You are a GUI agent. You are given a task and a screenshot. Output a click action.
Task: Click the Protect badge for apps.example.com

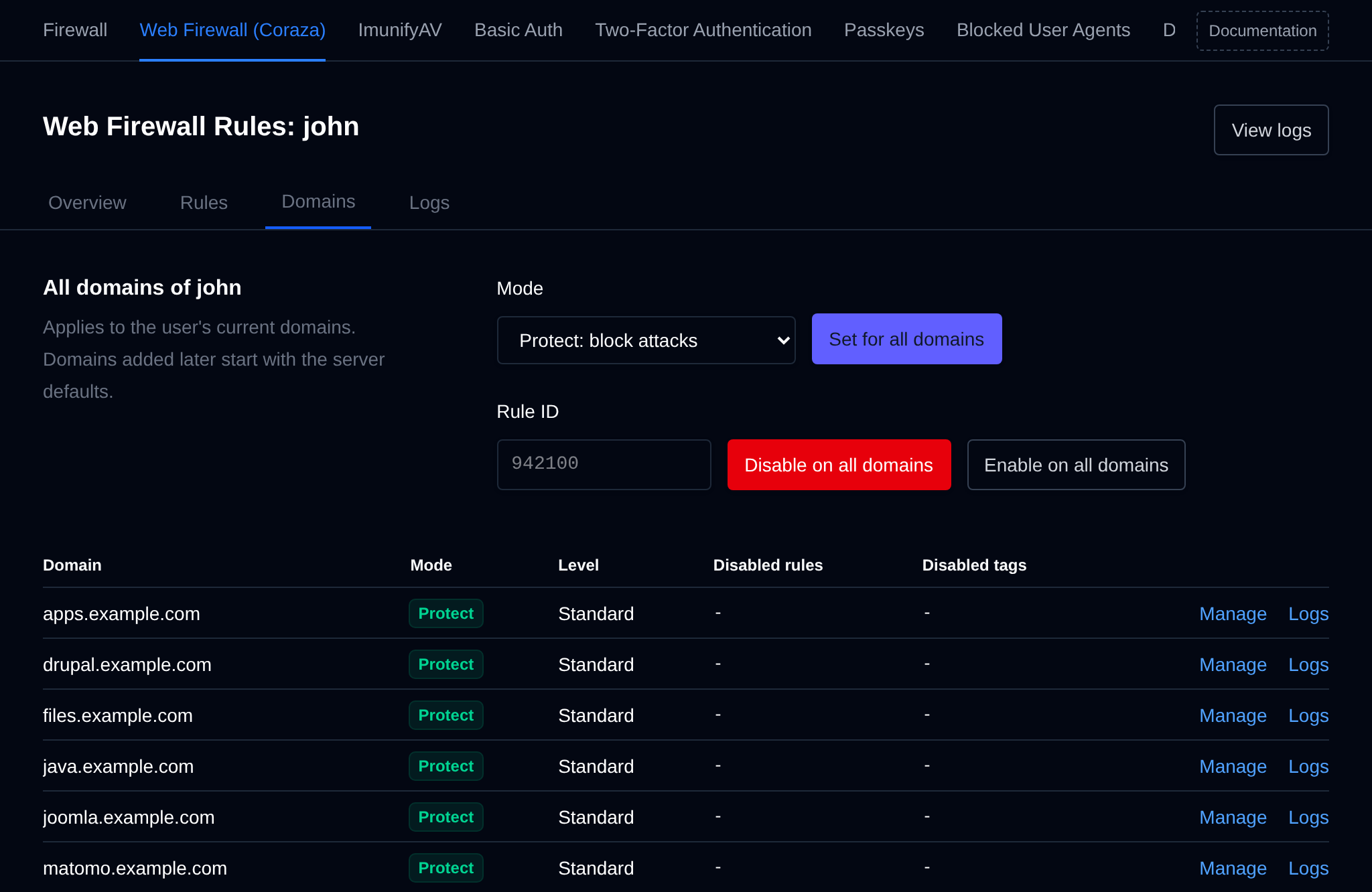click(446, 613)
